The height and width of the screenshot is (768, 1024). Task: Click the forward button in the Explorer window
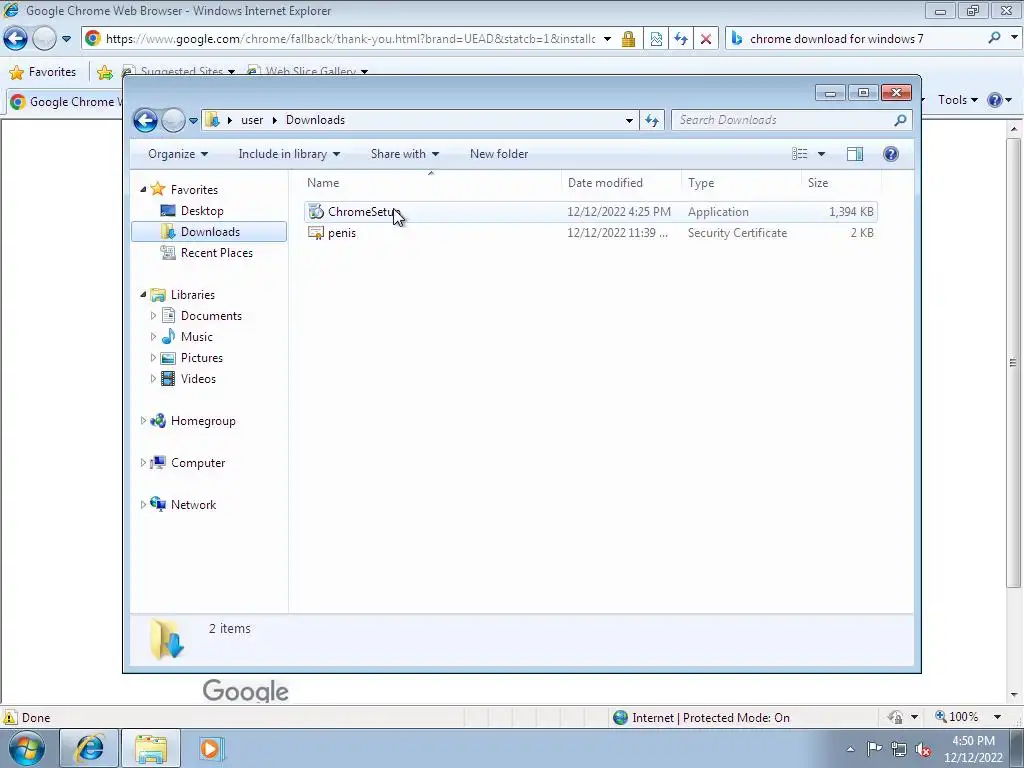coord(173,120)
